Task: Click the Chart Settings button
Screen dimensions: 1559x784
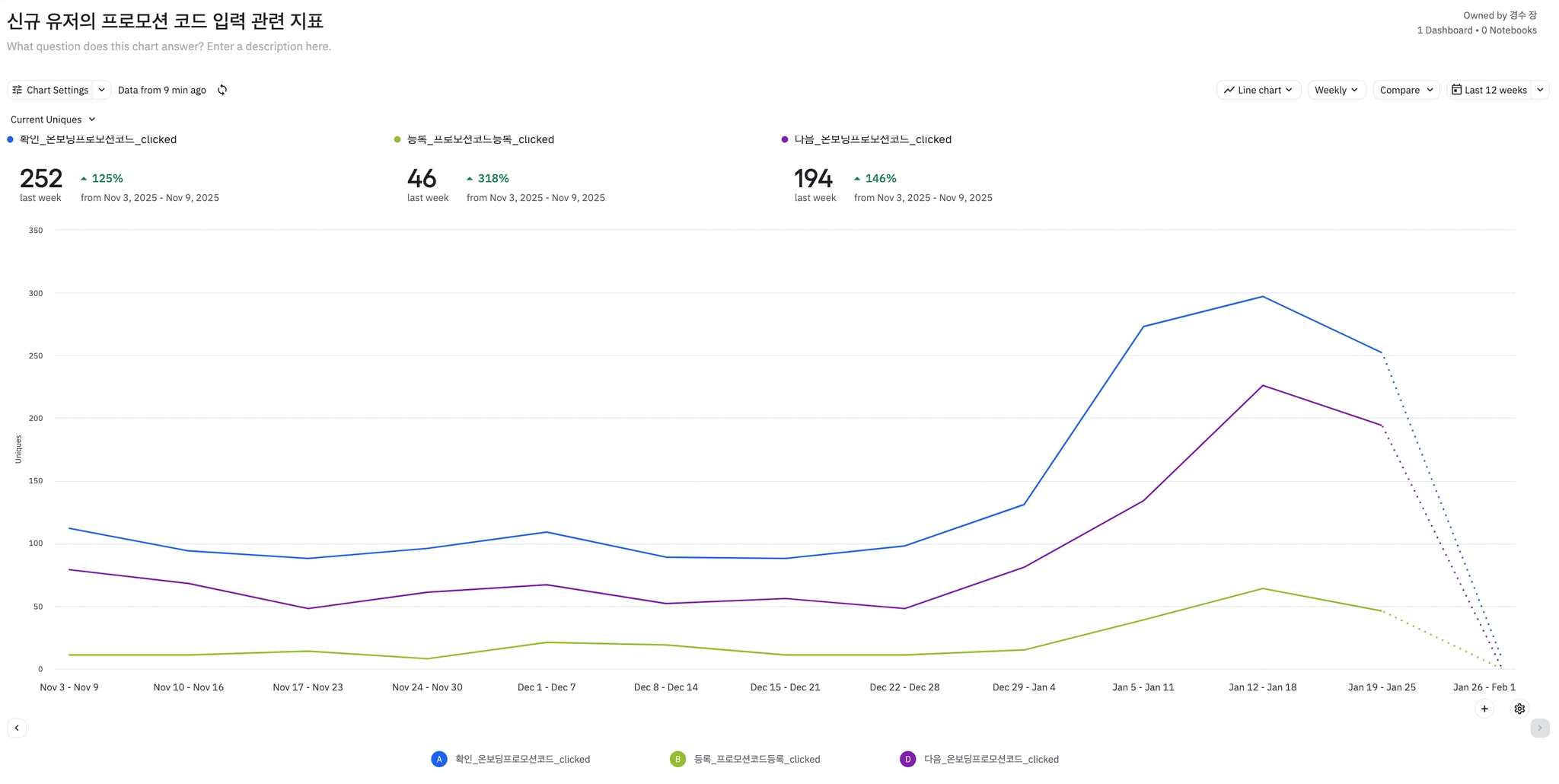Action: pyautogui.click(x=50, y=90)
